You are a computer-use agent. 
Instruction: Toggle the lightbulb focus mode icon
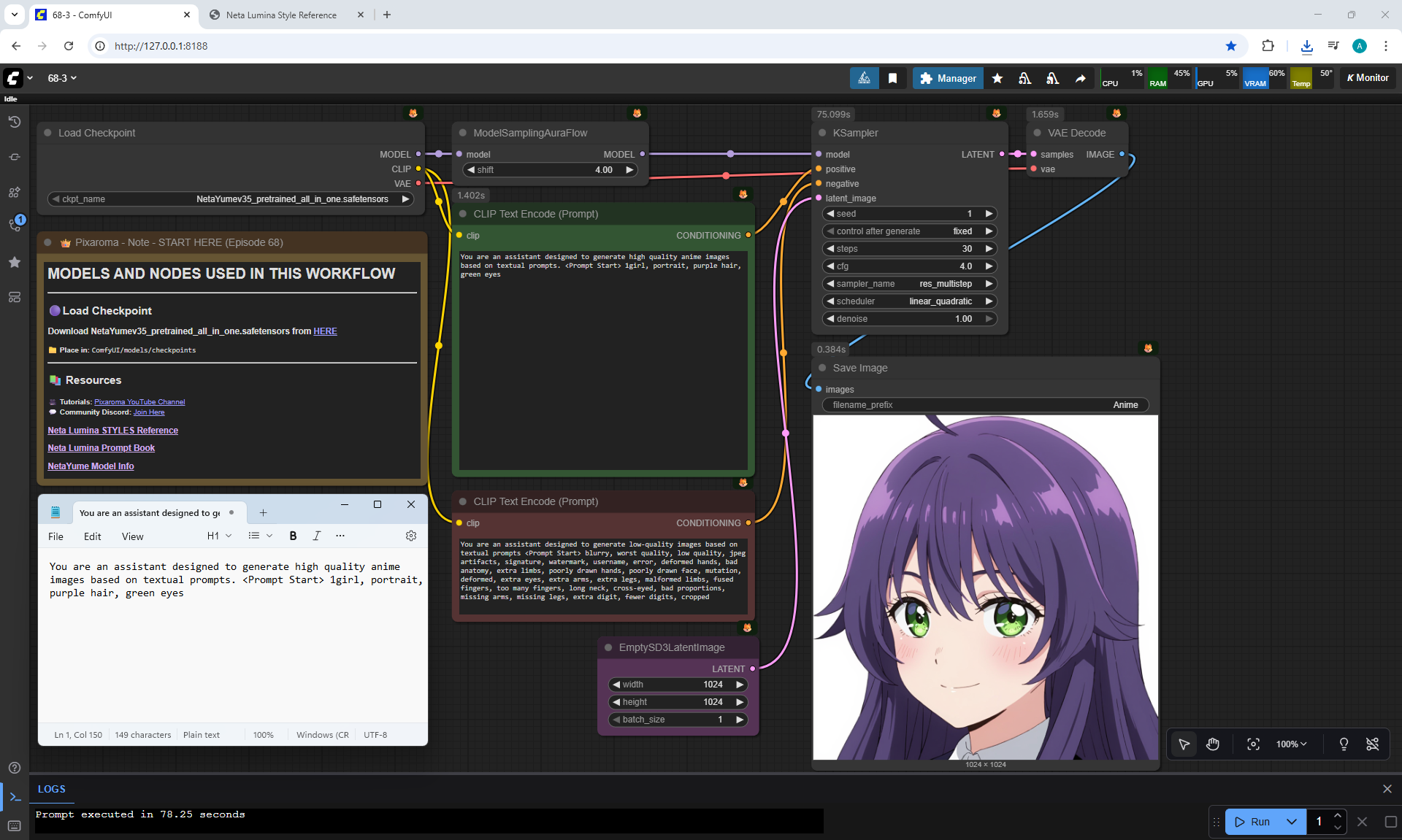(x=1343, y=744)
